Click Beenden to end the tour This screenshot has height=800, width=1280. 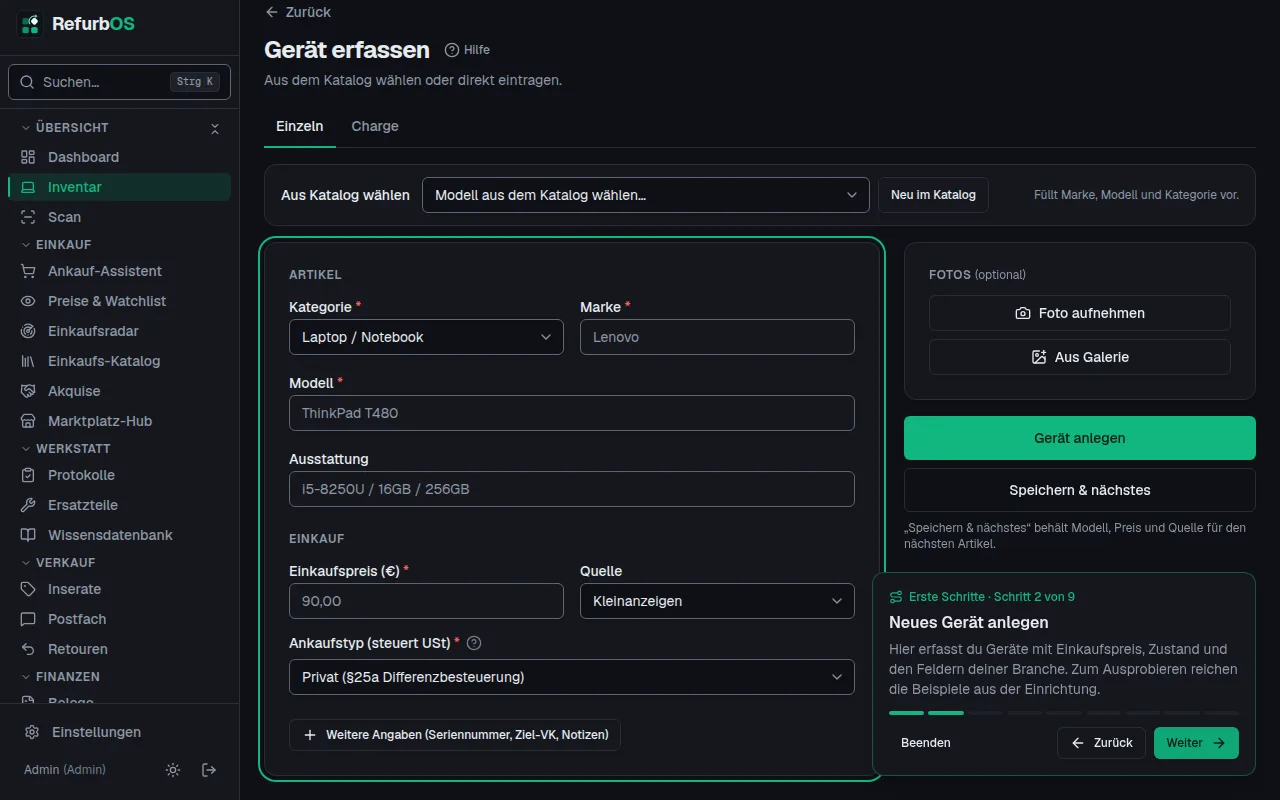click(926, 743)
